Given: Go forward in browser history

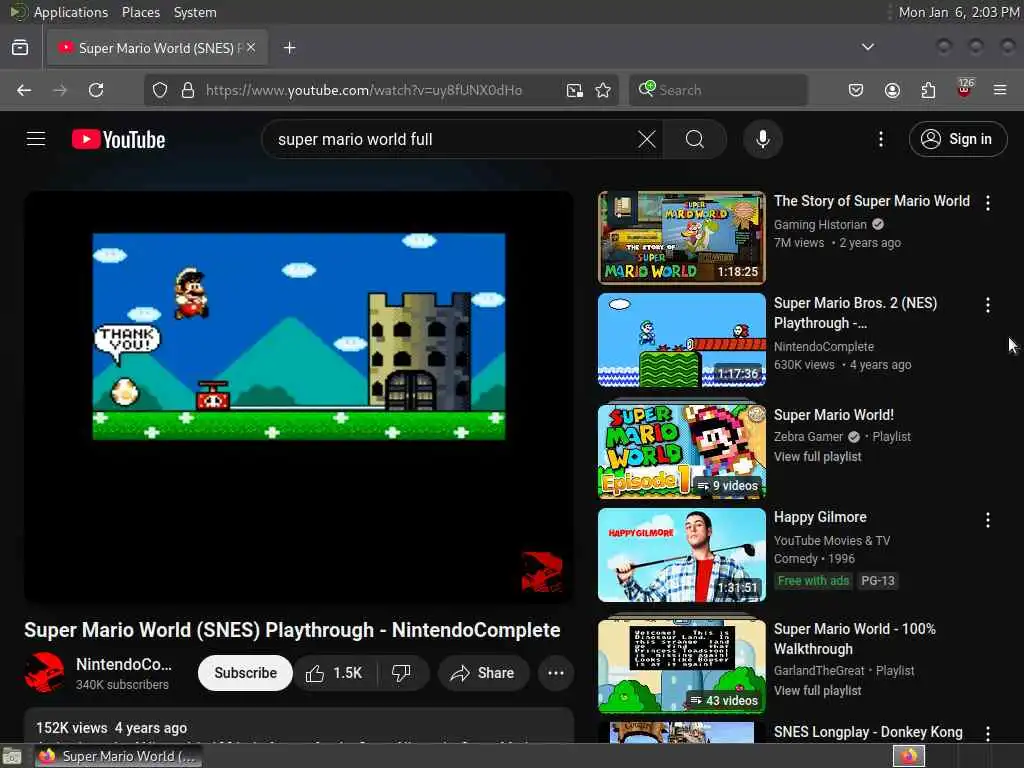Looking at the screenshot, I should [60, 90].
